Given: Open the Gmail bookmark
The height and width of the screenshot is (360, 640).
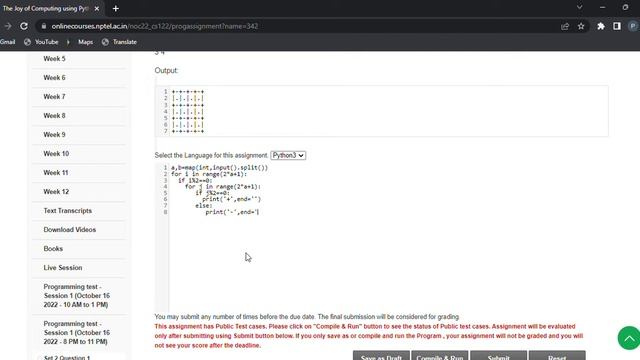Looking at the screenshot, I should click(7, 42).
